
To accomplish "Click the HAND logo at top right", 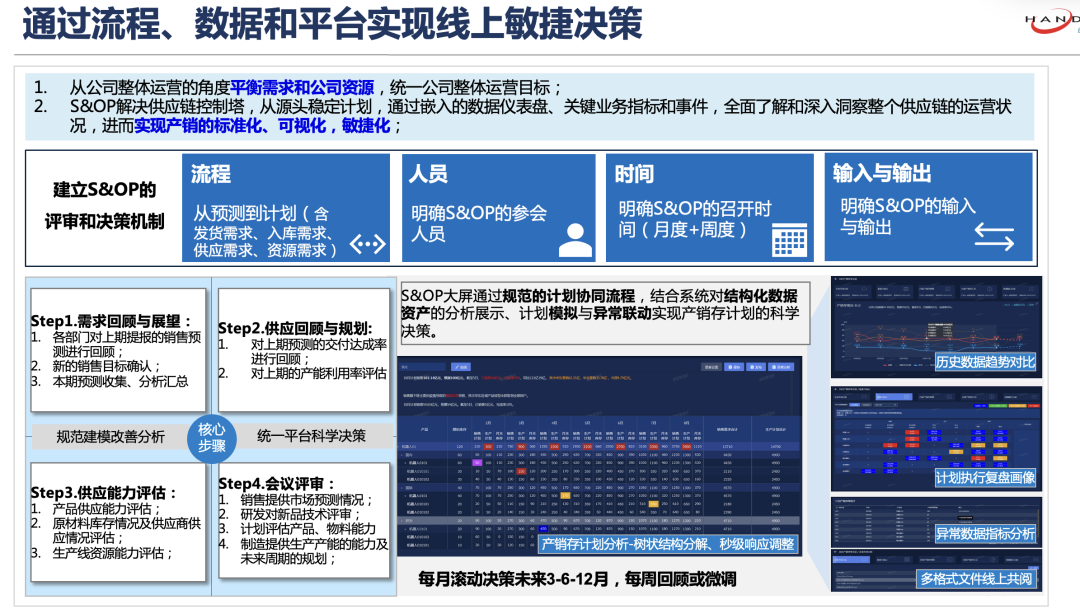I will pos(1052,22).
